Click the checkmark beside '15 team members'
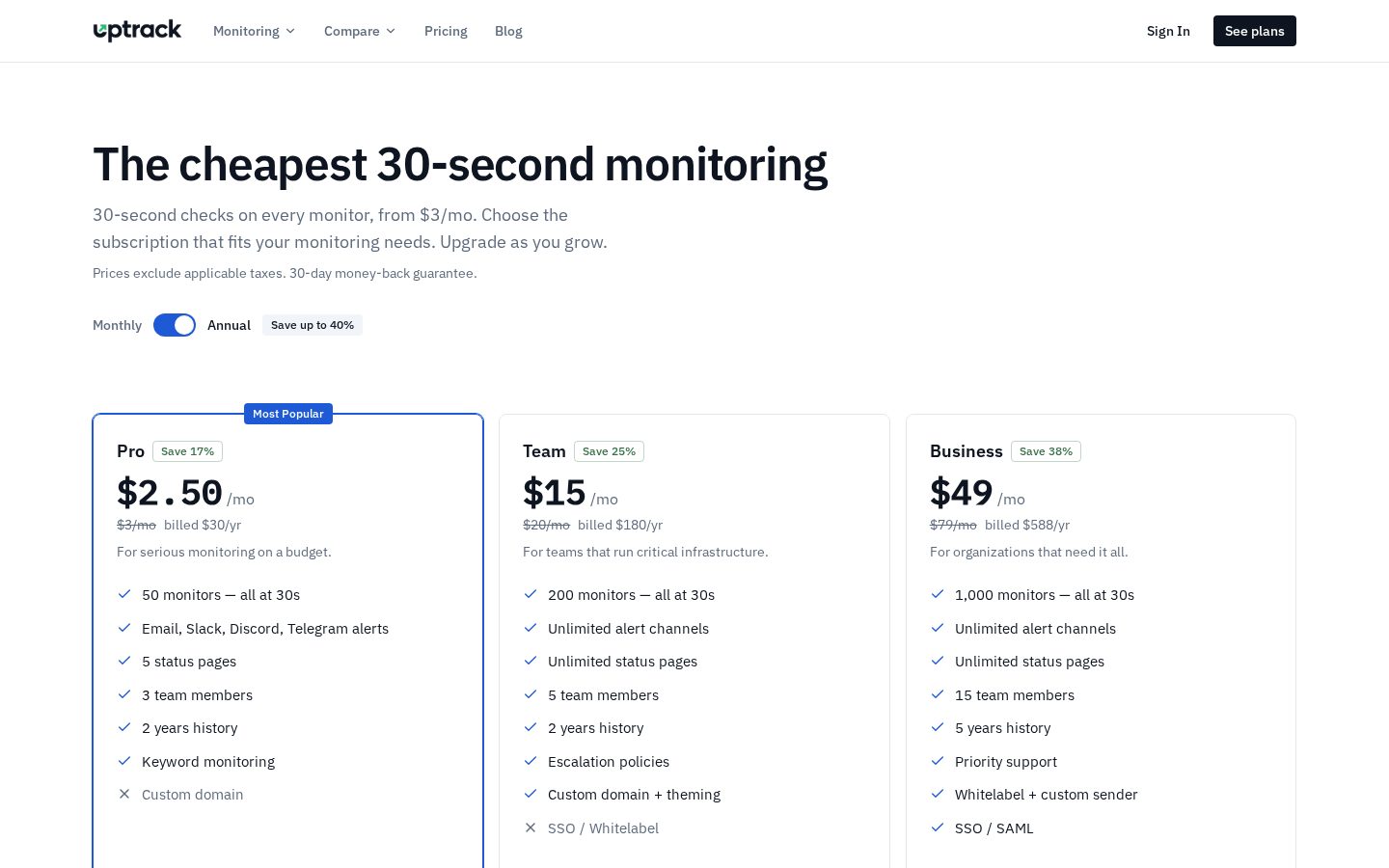1389x868 pixels. click(x=938, y=694)
